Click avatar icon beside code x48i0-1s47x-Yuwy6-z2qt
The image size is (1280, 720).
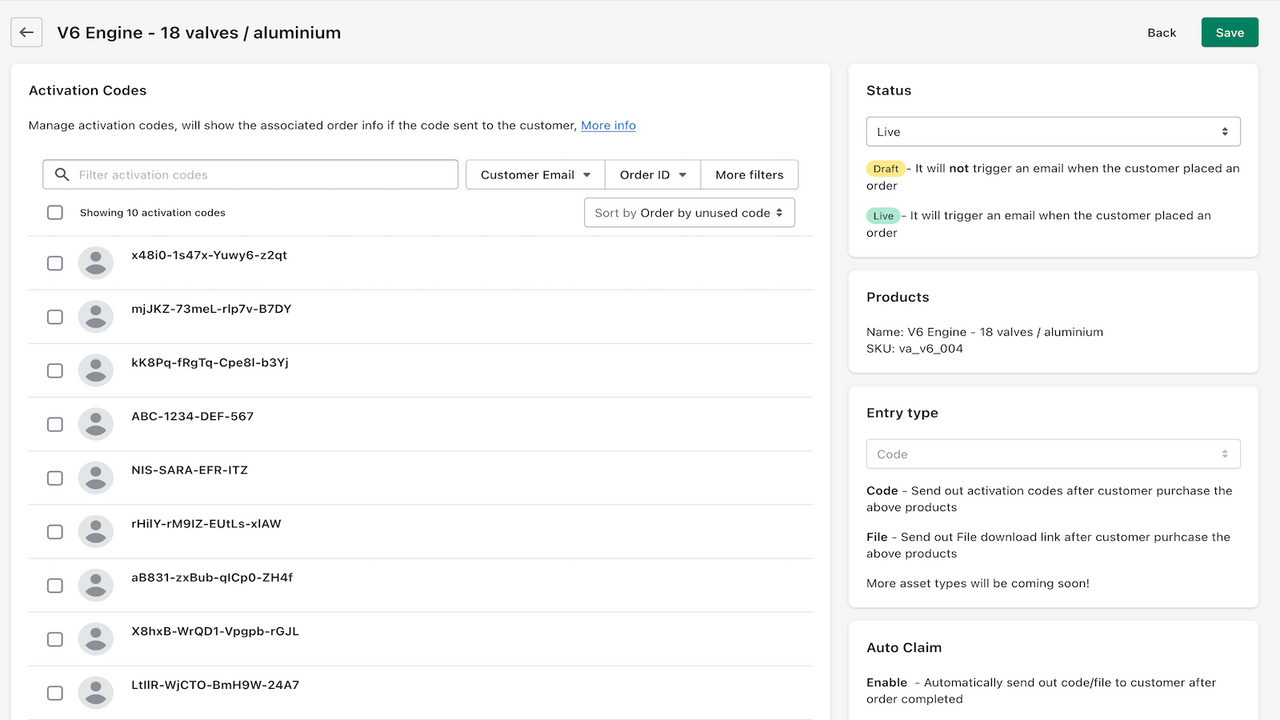(x=96, y=263)
